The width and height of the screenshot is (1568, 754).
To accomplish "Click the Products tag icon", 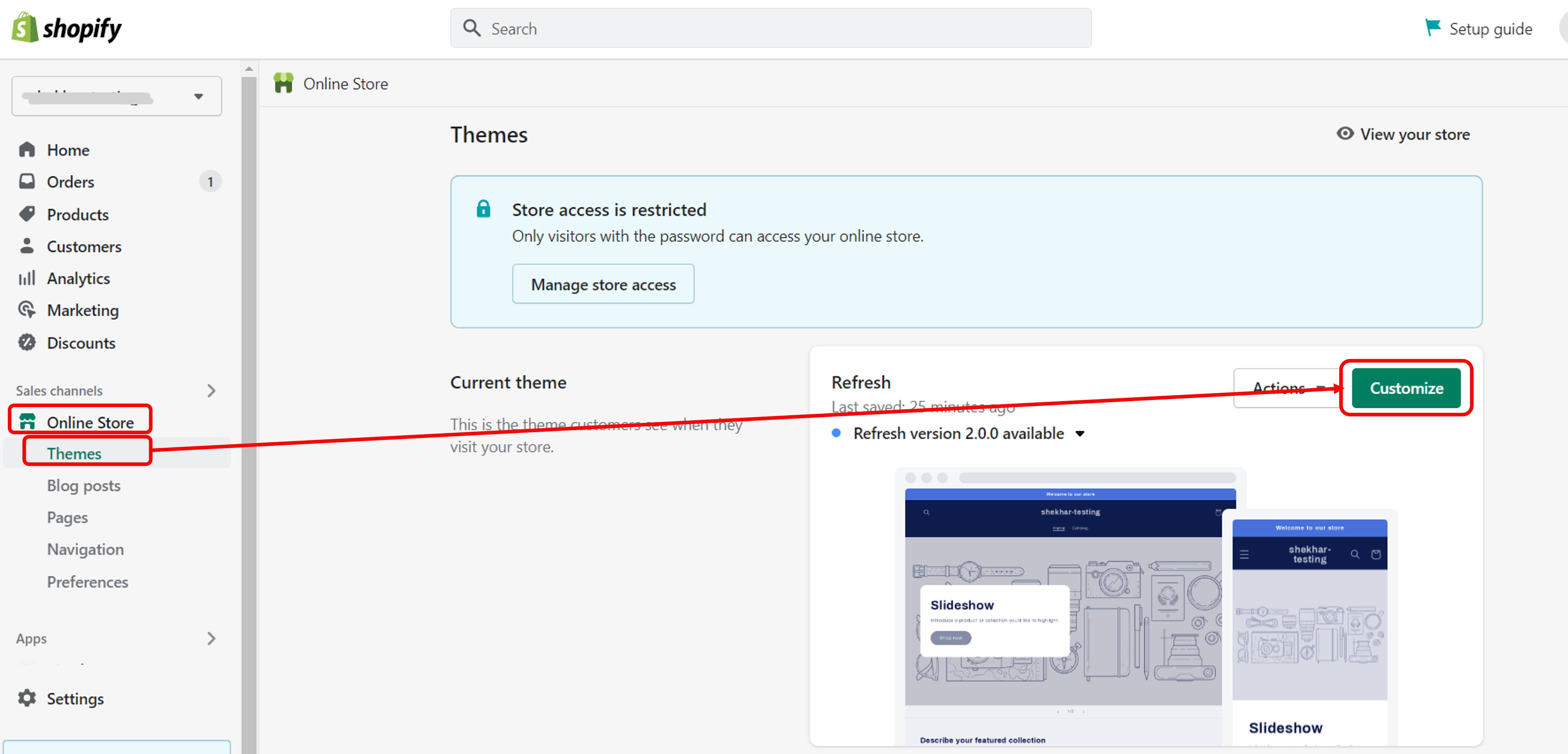I will coord(27,214).
